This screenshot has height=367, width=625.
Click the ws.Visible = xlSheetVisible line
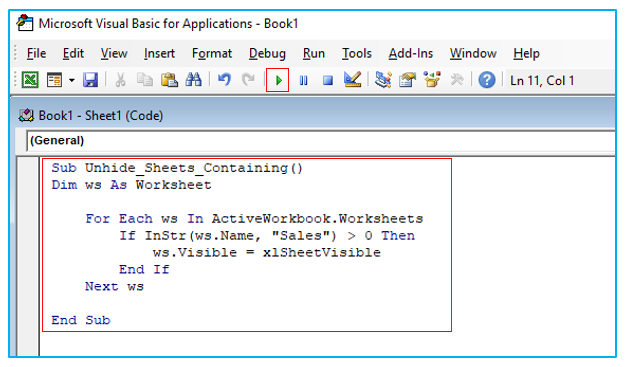(266, 253)
